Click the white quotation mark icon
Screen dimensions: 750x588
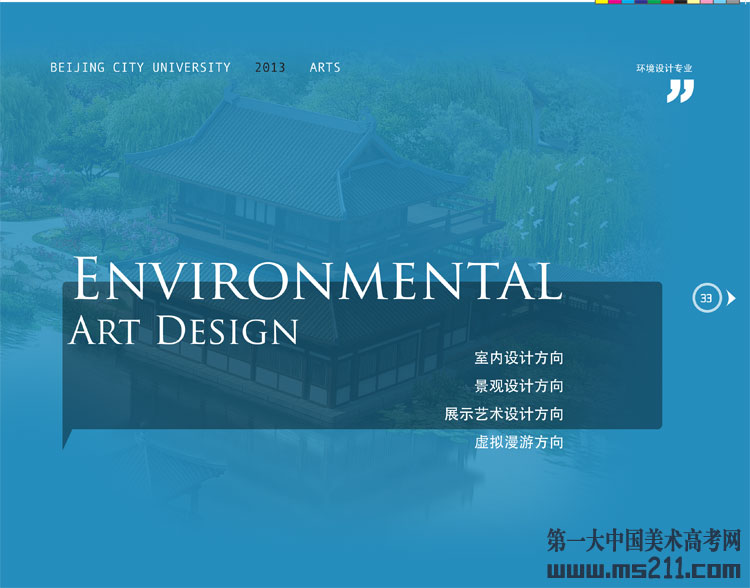pyautogui.click(x=680, y=91)
